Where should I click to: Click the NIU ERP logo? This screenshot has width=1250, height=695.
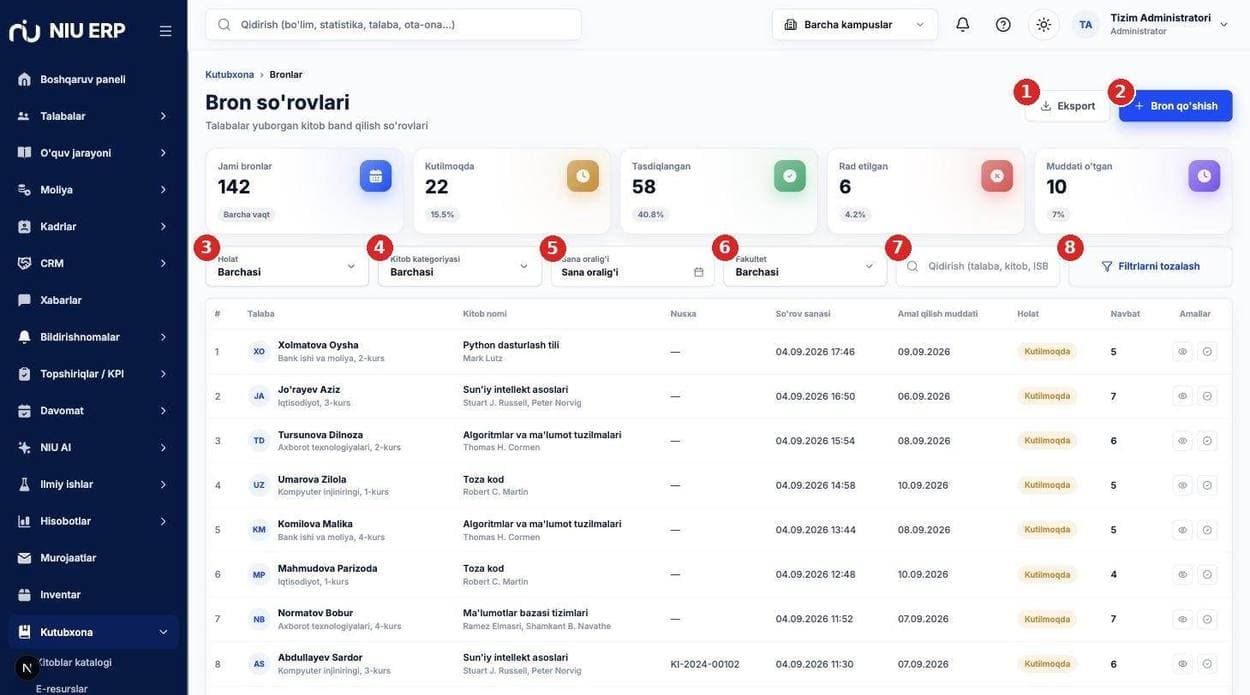click(67, 30)
